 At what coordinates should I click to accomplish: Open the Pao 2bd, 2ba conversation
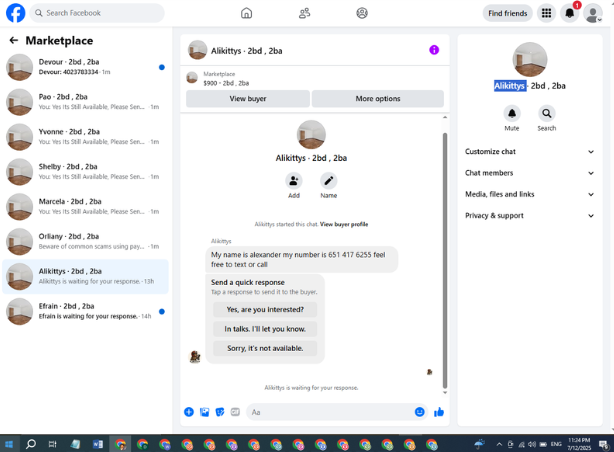[x=85, y=102]
